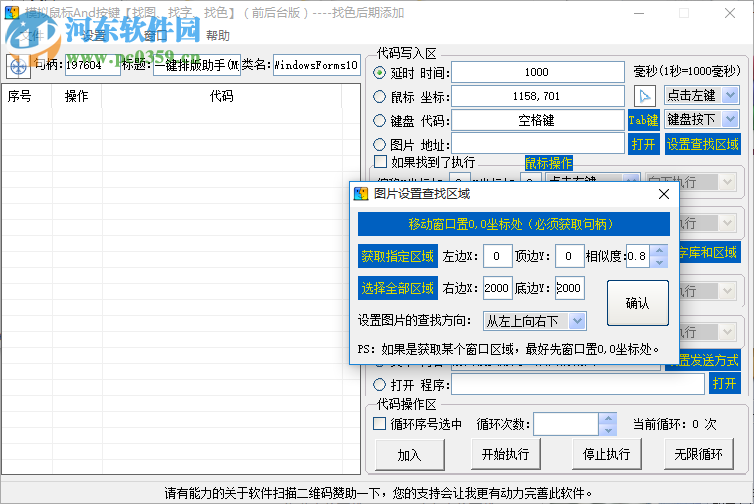754x504 pixels.
Task: Click the 顶边Y input field
Action: [570, 256]
